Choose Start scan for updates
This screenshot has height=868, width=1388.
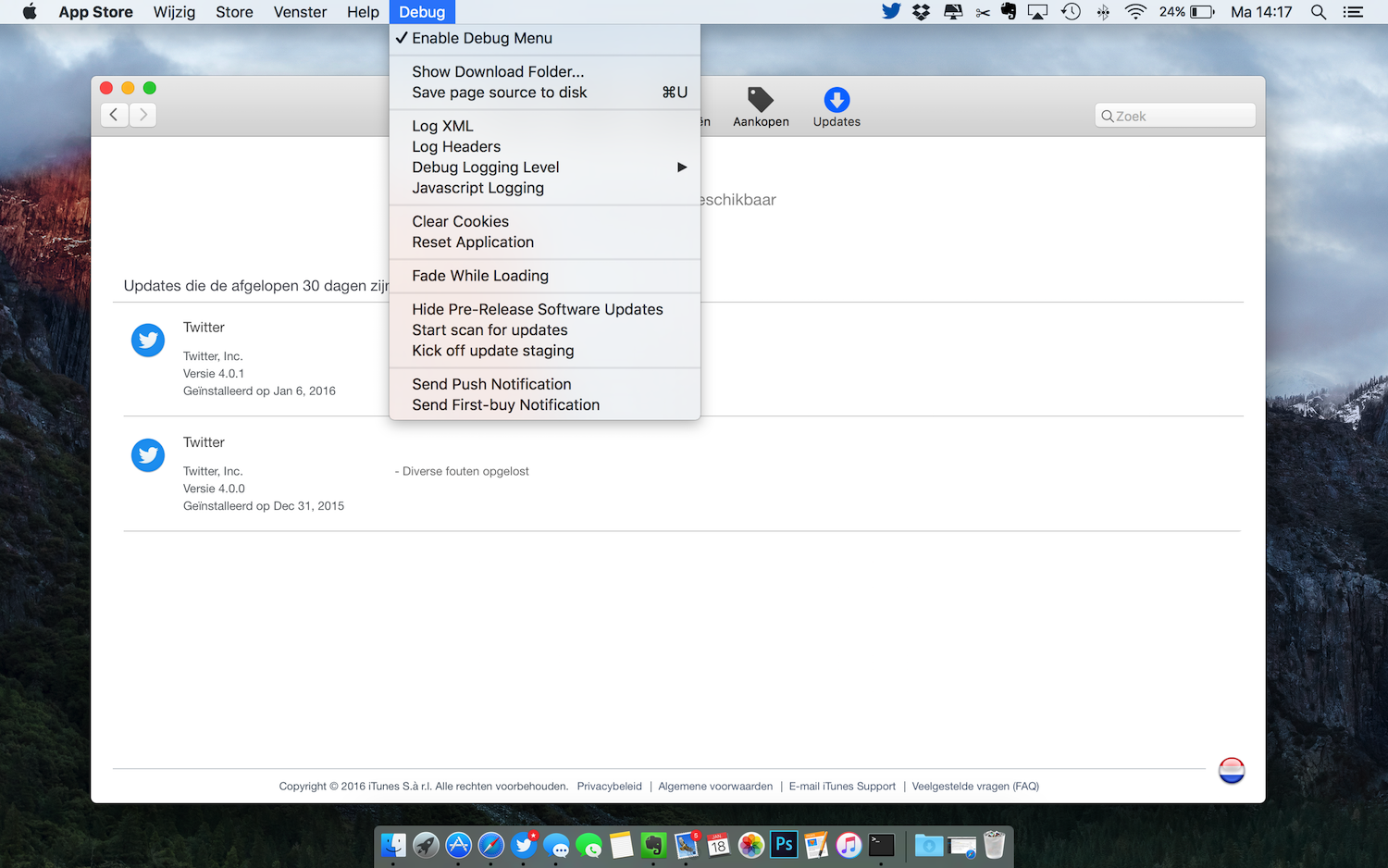(545, 330)
